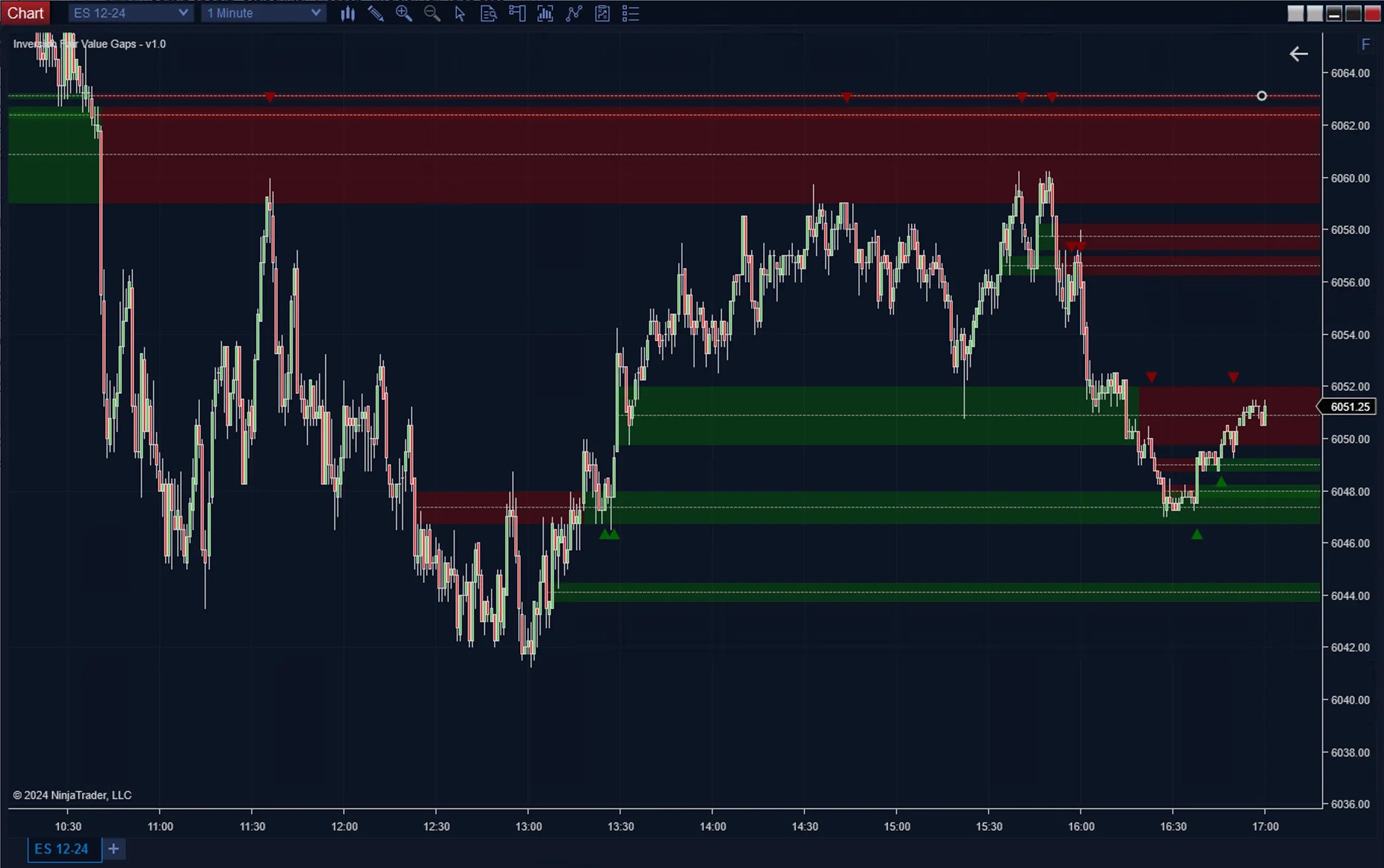1384x868 pixels.
Task: Open the Strategy Performance clipboard icon
Action: [x=602, y=14]
